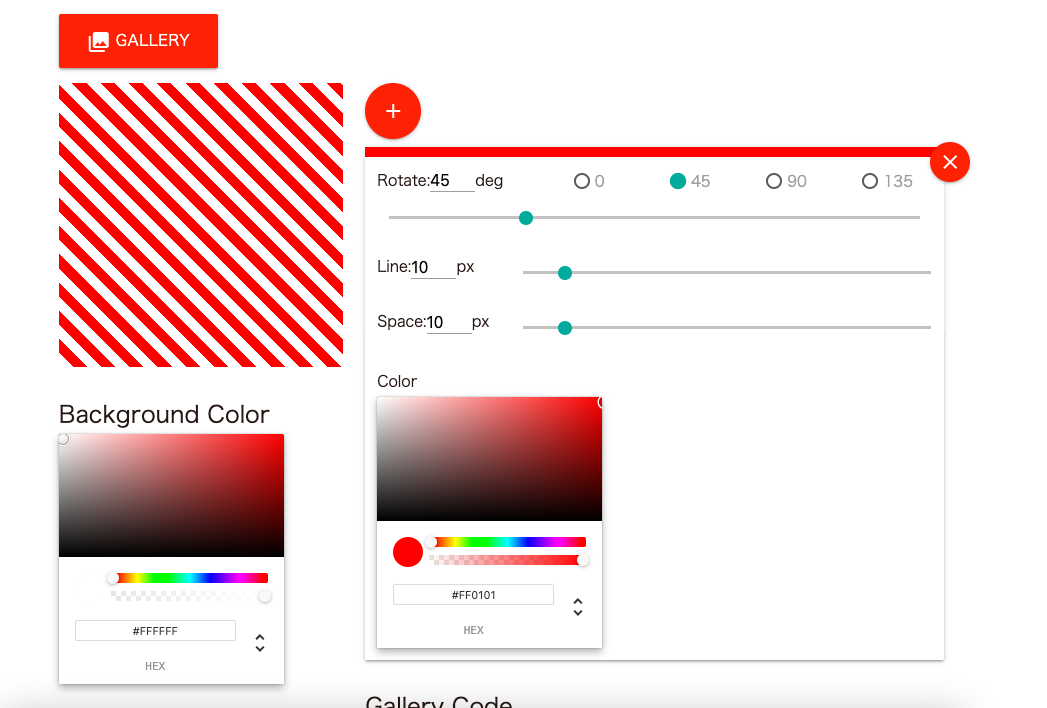Screen dimensions: 1047x708
Task: Click the Rotate degree input field
Action: click(452, 181)
